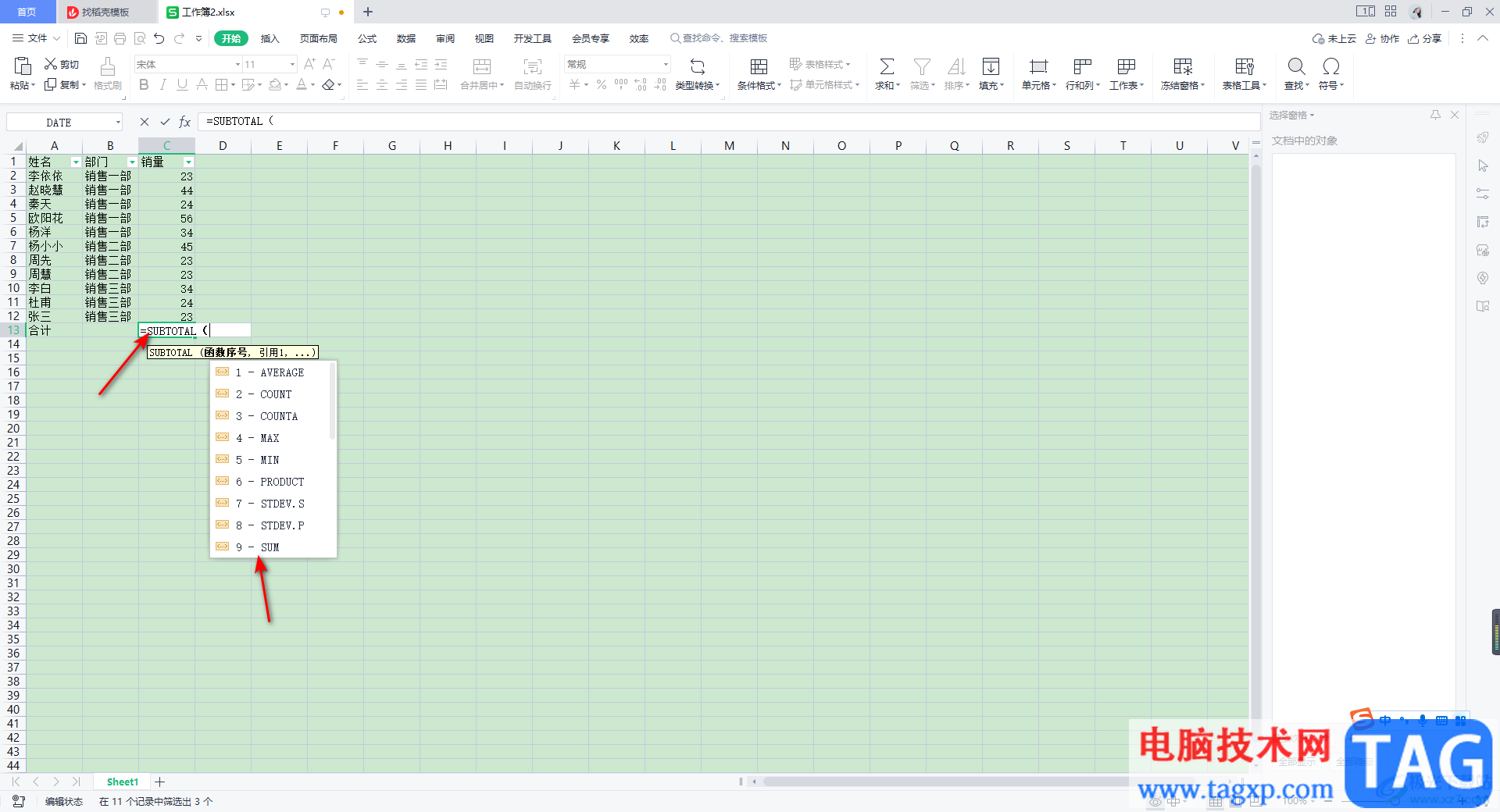The width and height of the screenshot is (1500, 812).
Task: Toggle Bold formatting
Action: [144, 84]
